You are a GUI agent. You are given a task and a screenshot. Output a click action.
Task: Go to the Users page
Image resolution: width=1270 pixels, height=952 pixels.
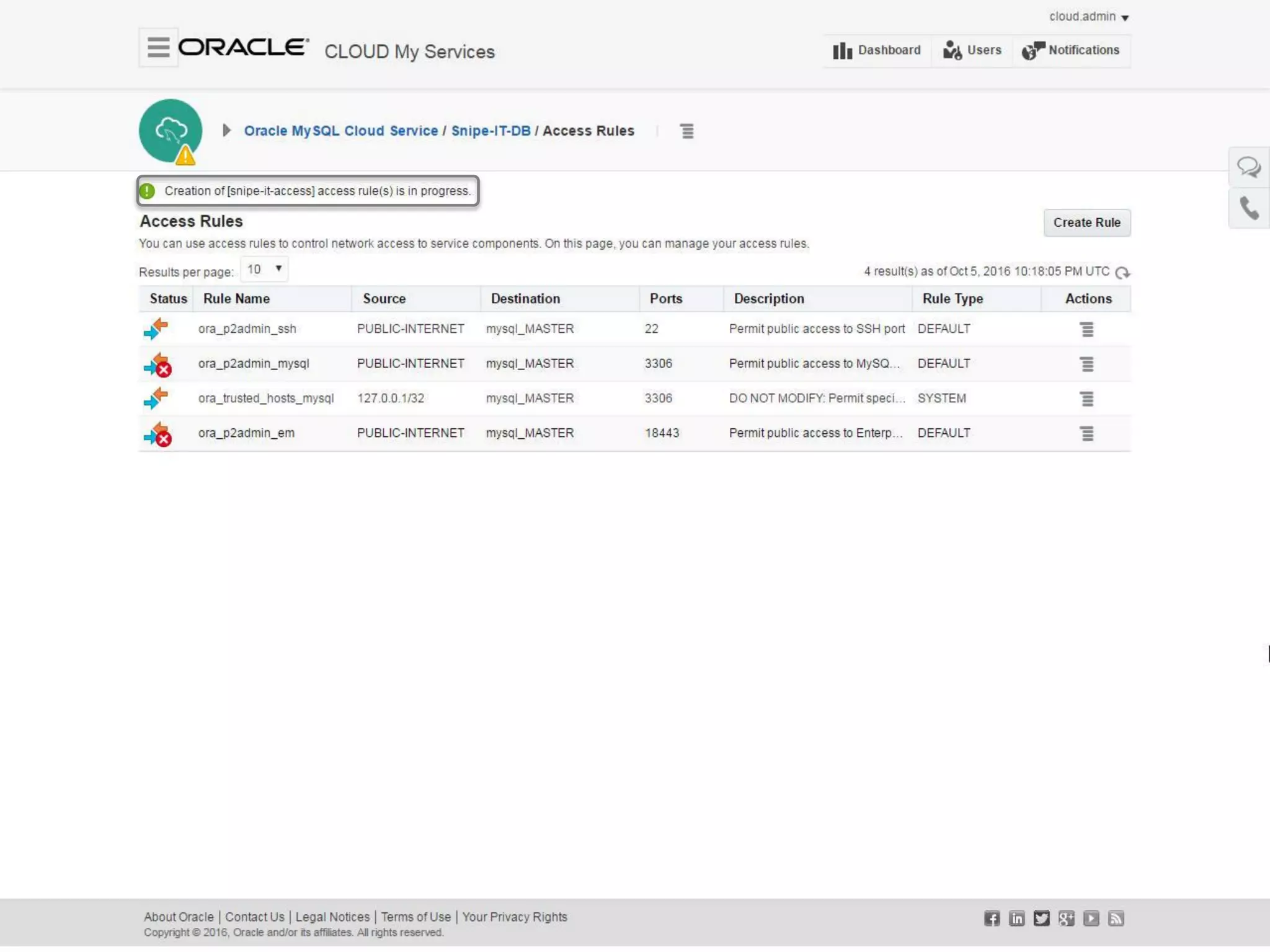pyautogui.click(x=972, y=50)
